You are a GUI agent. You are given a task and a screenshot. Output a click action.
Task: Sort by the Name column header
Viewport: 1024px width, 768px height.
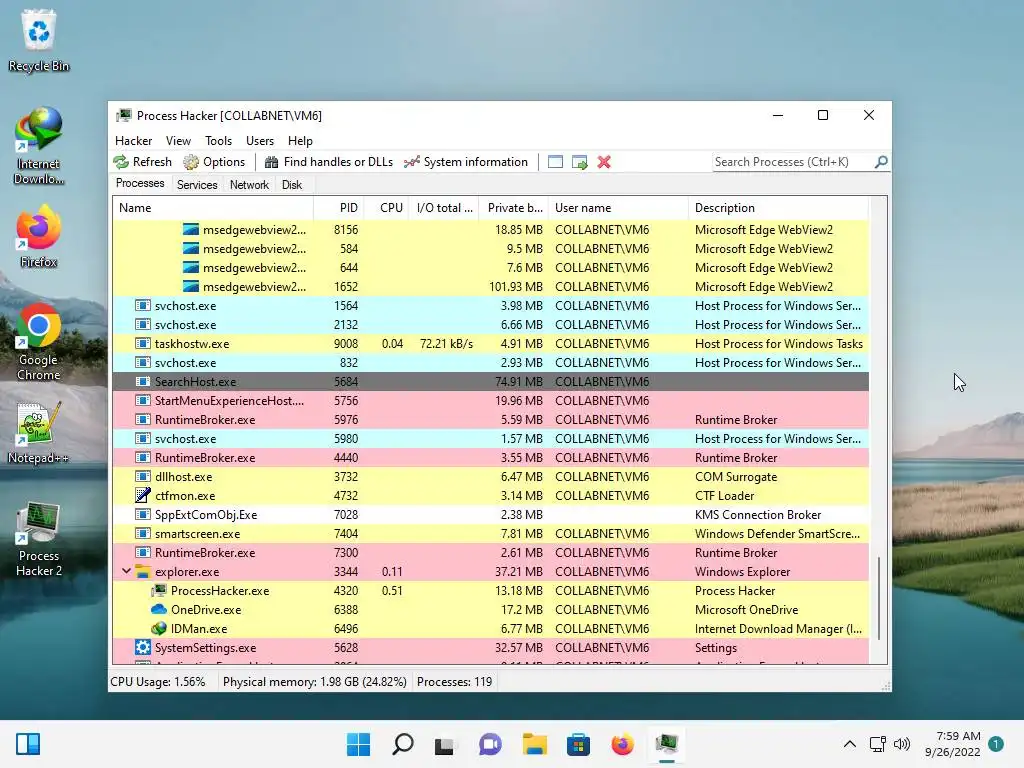pos(213,208)
